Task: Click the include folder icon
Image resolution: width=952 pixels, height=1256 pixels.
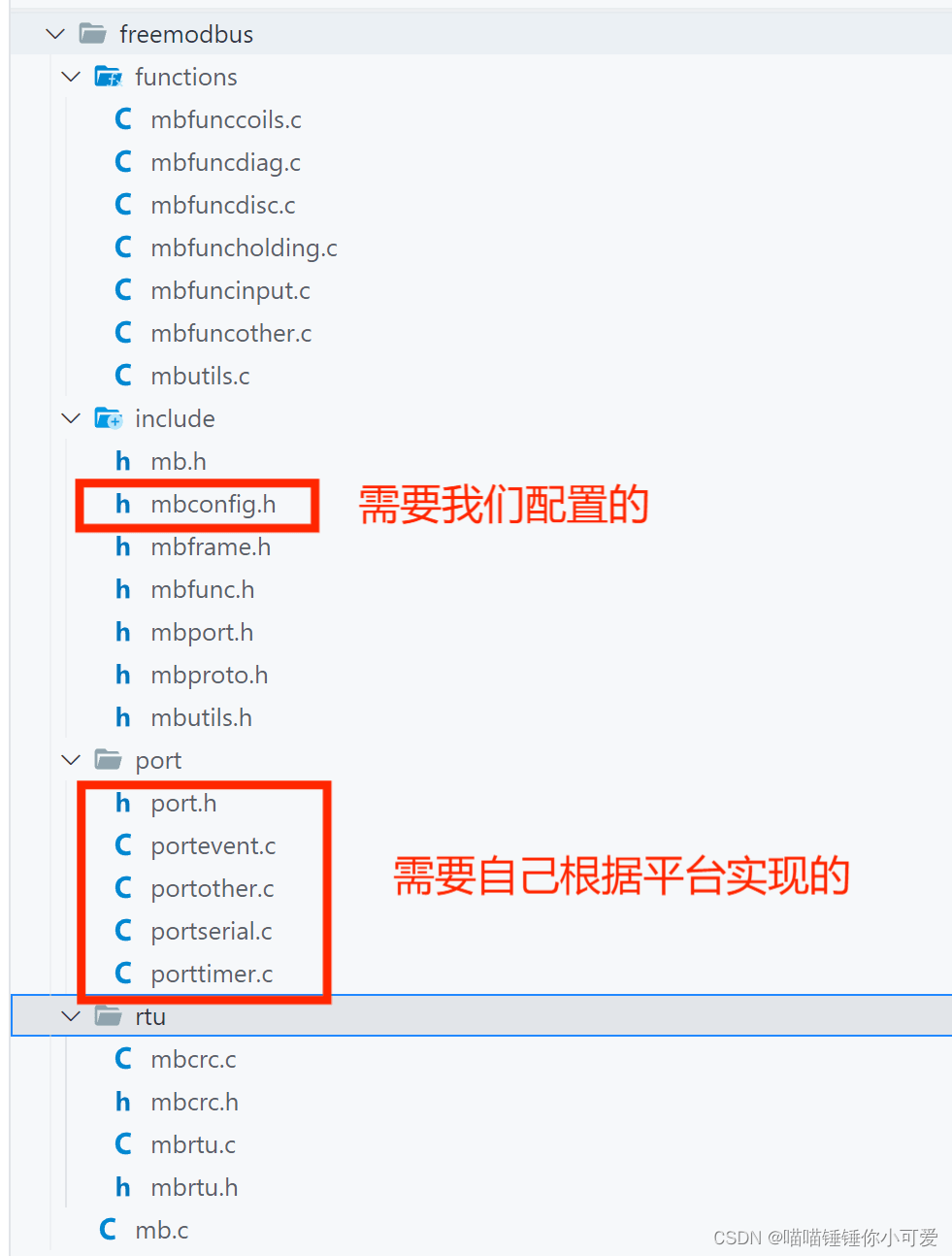Action: [109, 418]
